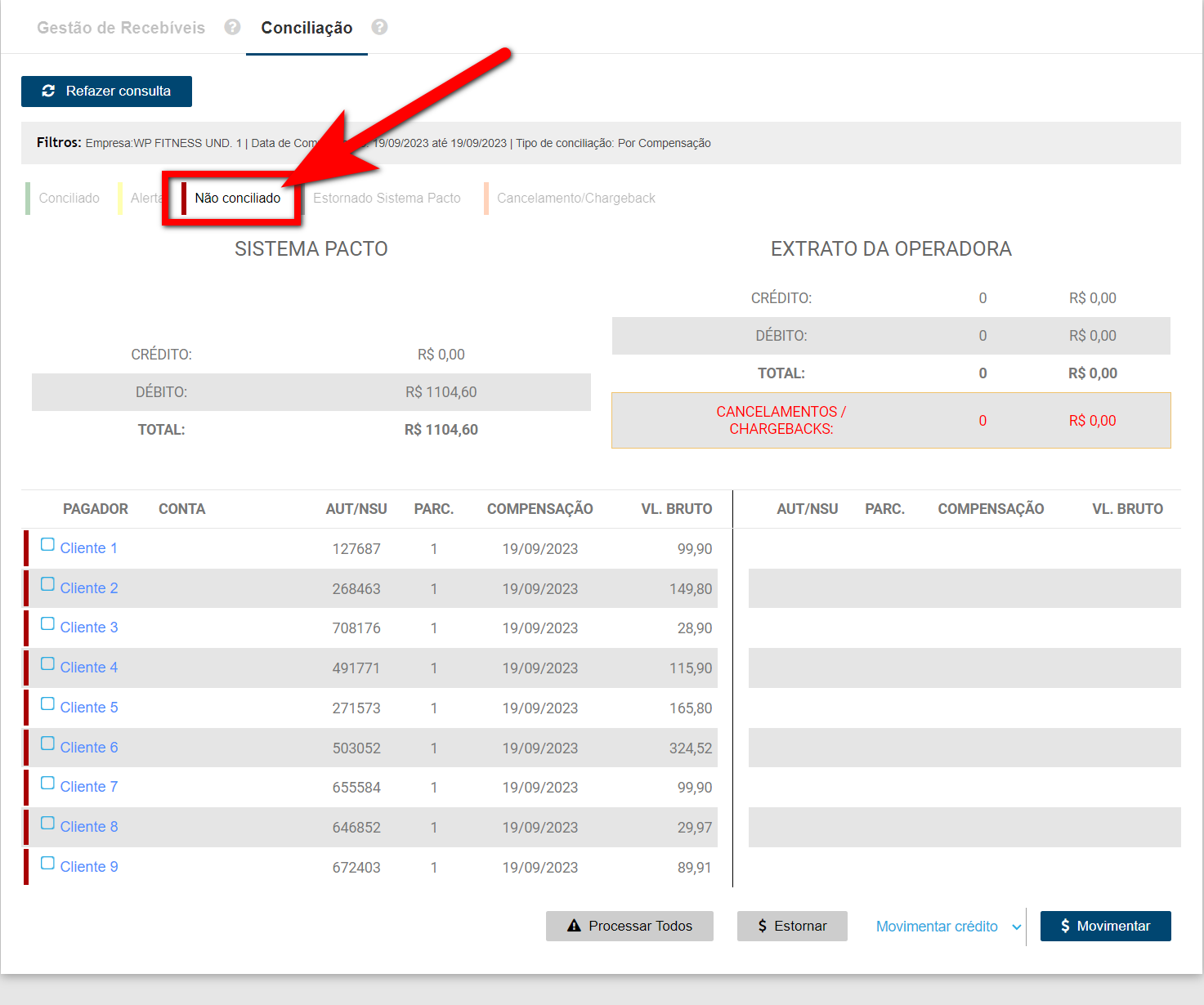Screen dimensions: 1204x1005
Task: Click the Estornar button
Action: point(792,926)
